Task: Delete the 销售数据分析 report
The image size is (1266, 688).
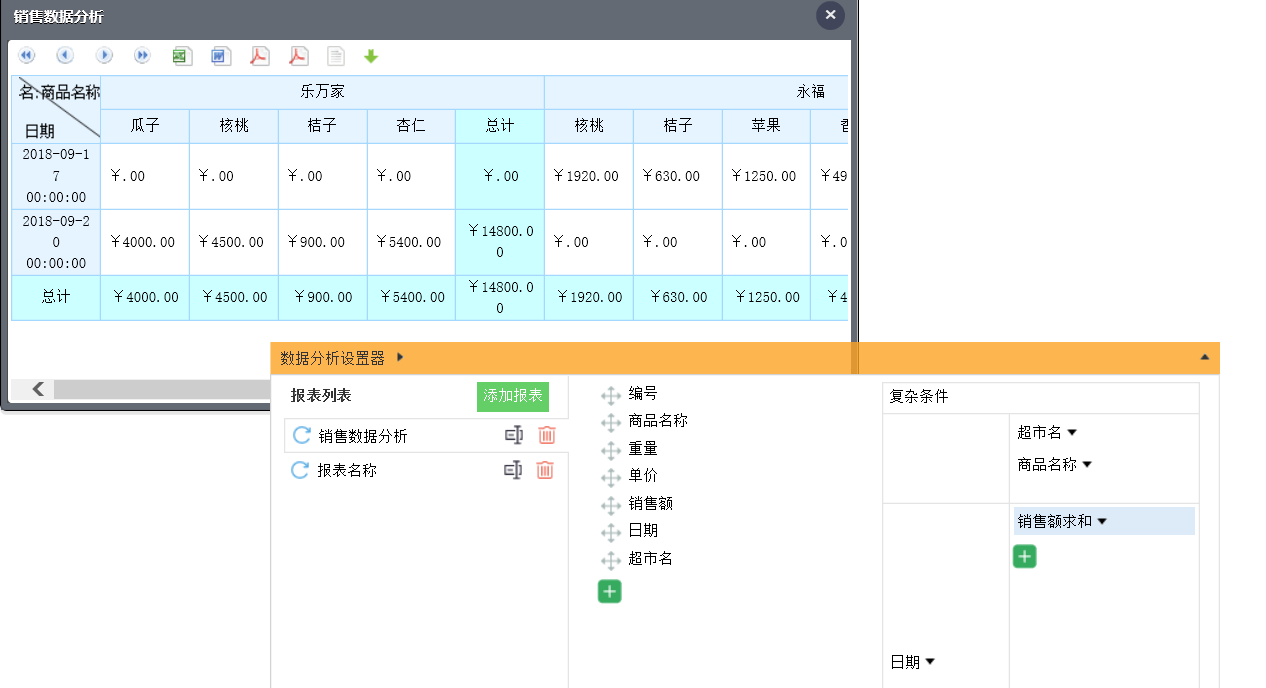Action: pyautogui.click(x=546, y=435)
